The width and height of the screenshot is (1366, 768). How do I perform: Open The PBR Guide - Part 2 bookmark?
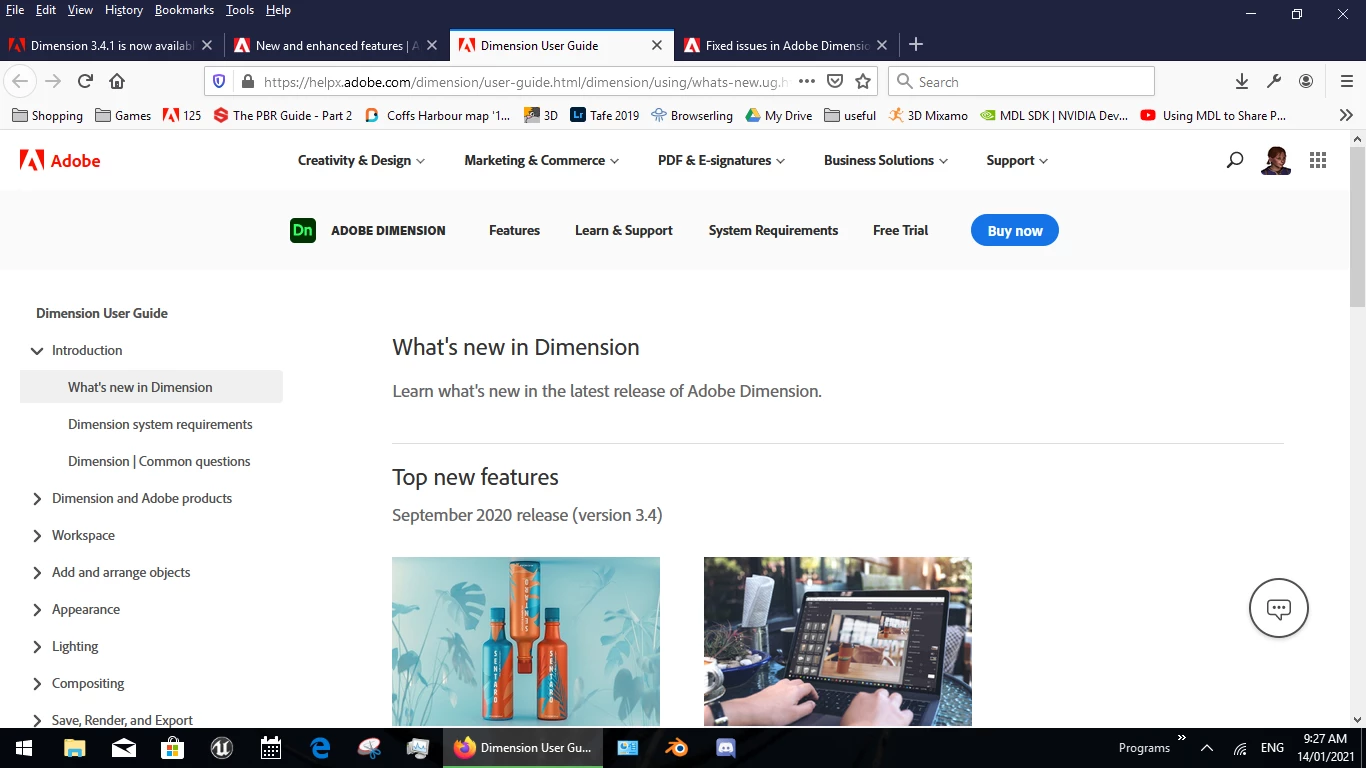coord(282,115)
